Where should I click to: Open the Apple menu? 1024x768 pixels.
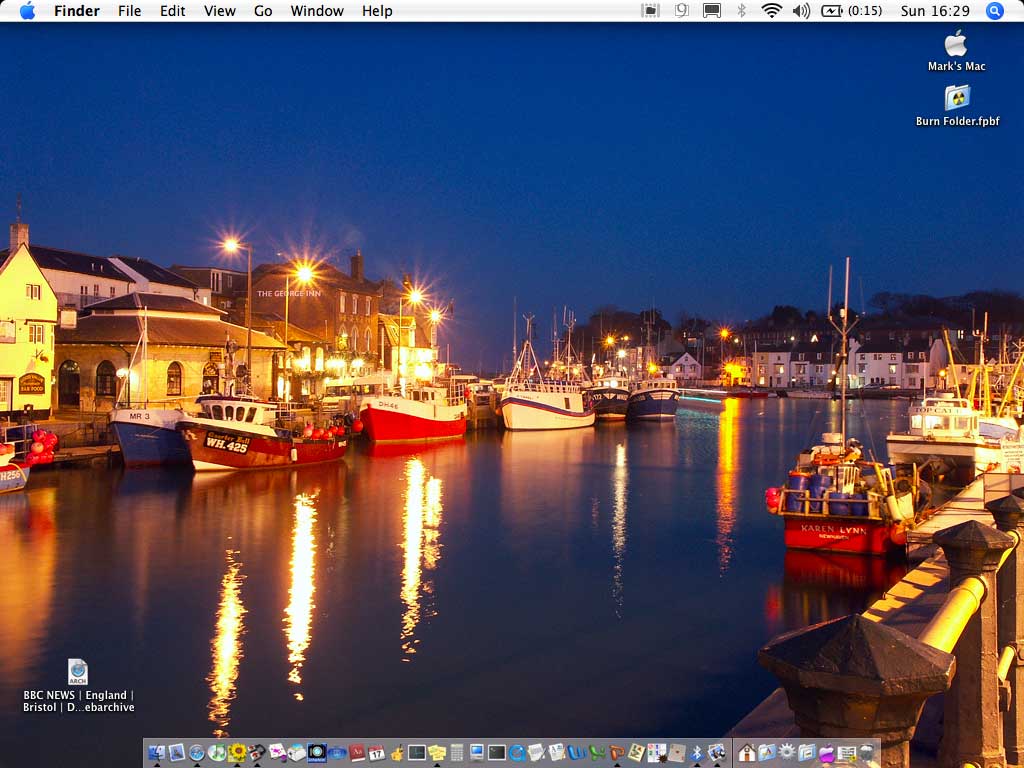(x=27, y=11)
